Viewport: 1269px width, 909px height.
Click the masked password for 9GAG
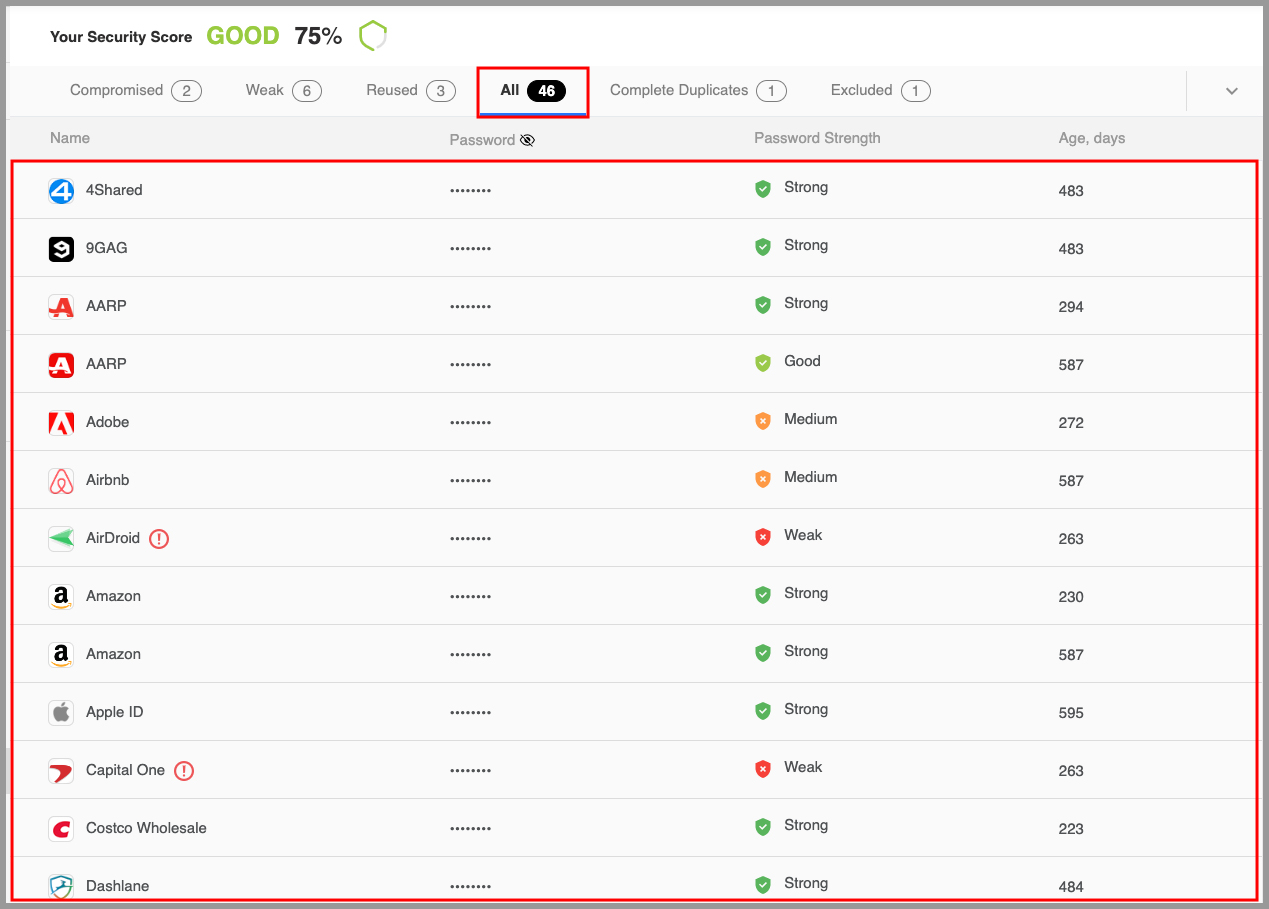[471, 249]
